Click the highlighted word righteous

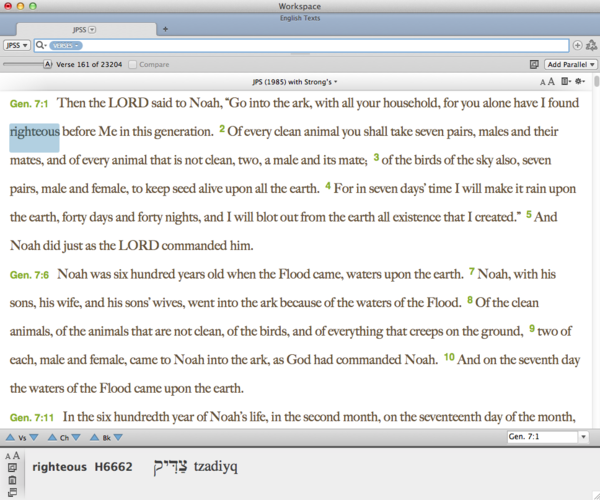coord(34,132)
